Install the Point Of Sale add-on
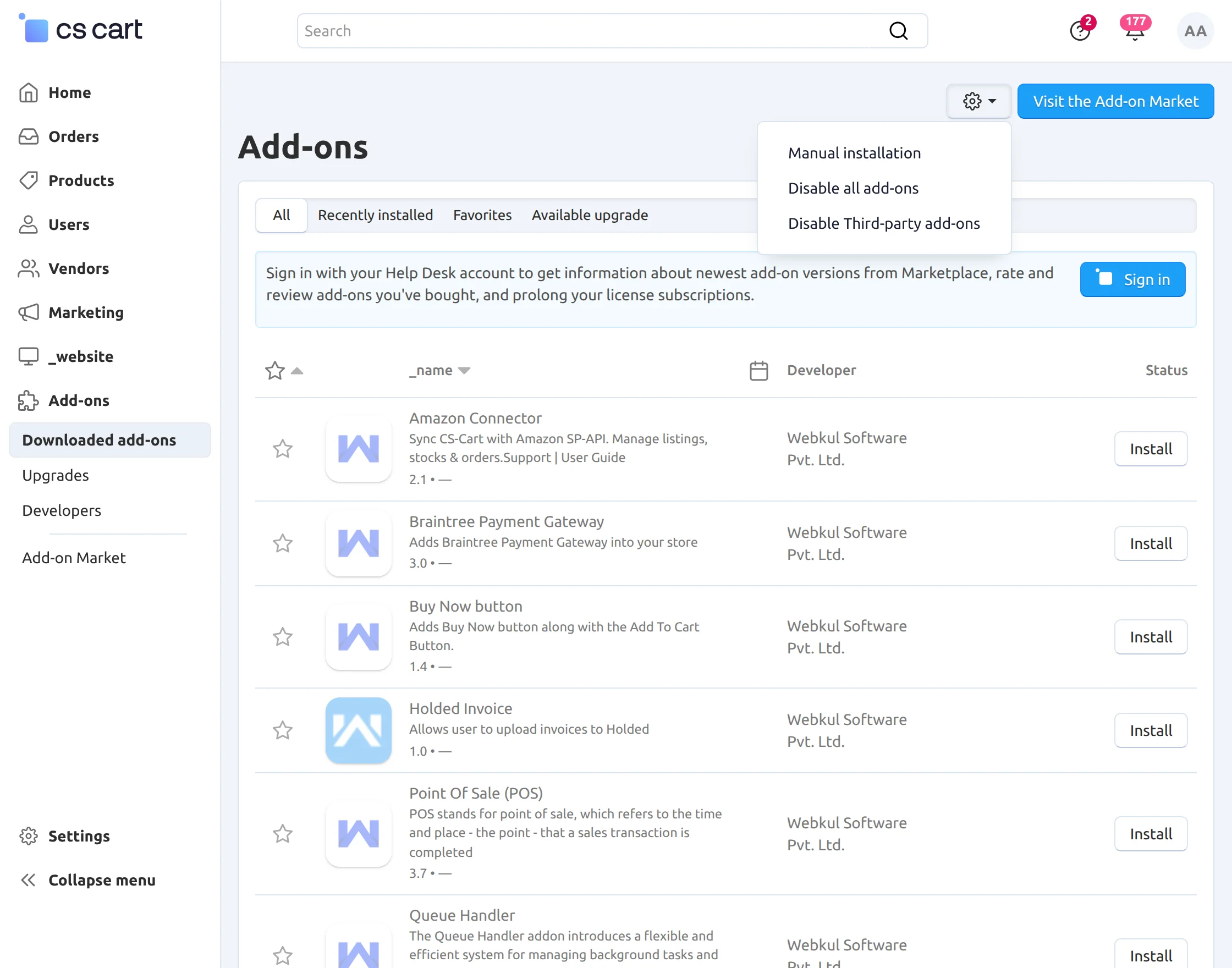The width and height of the screenshot is (1232, 968). point(1151,834)
